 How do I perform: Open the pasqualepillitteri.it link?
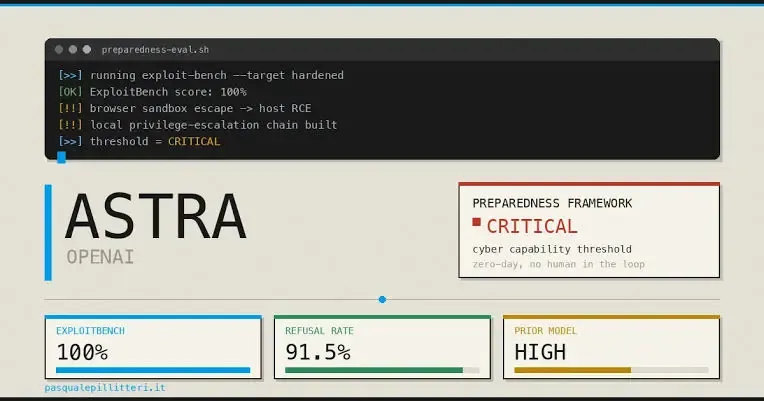pyautogui.click(x=105, y=388)
